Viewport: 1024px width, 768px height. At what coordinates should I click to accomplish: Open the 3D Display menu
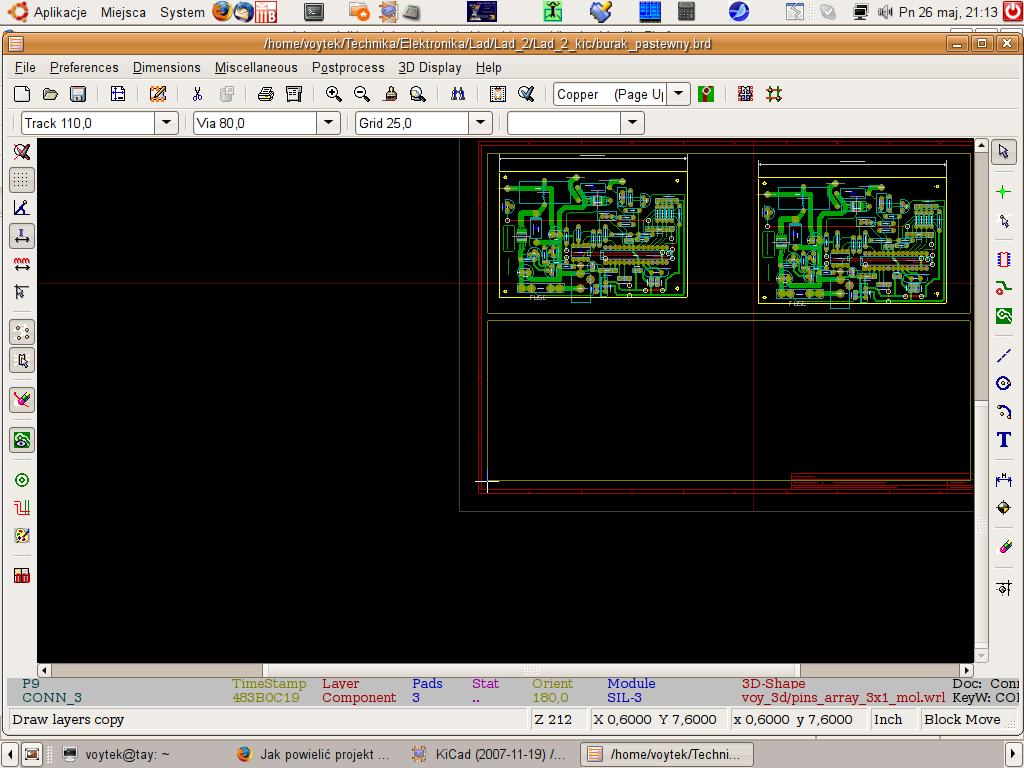430,67
